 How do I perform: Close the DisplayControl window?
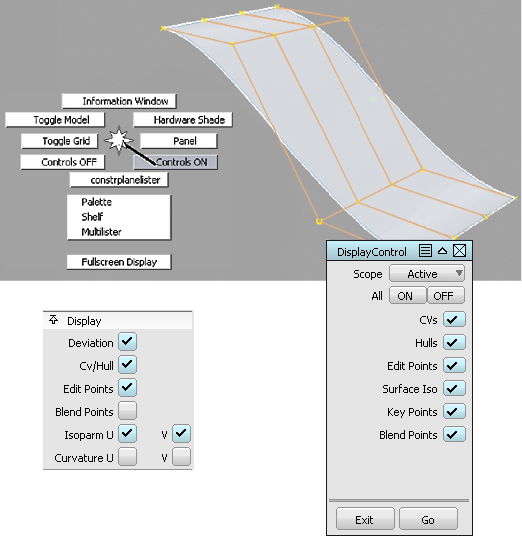[459, 251]
